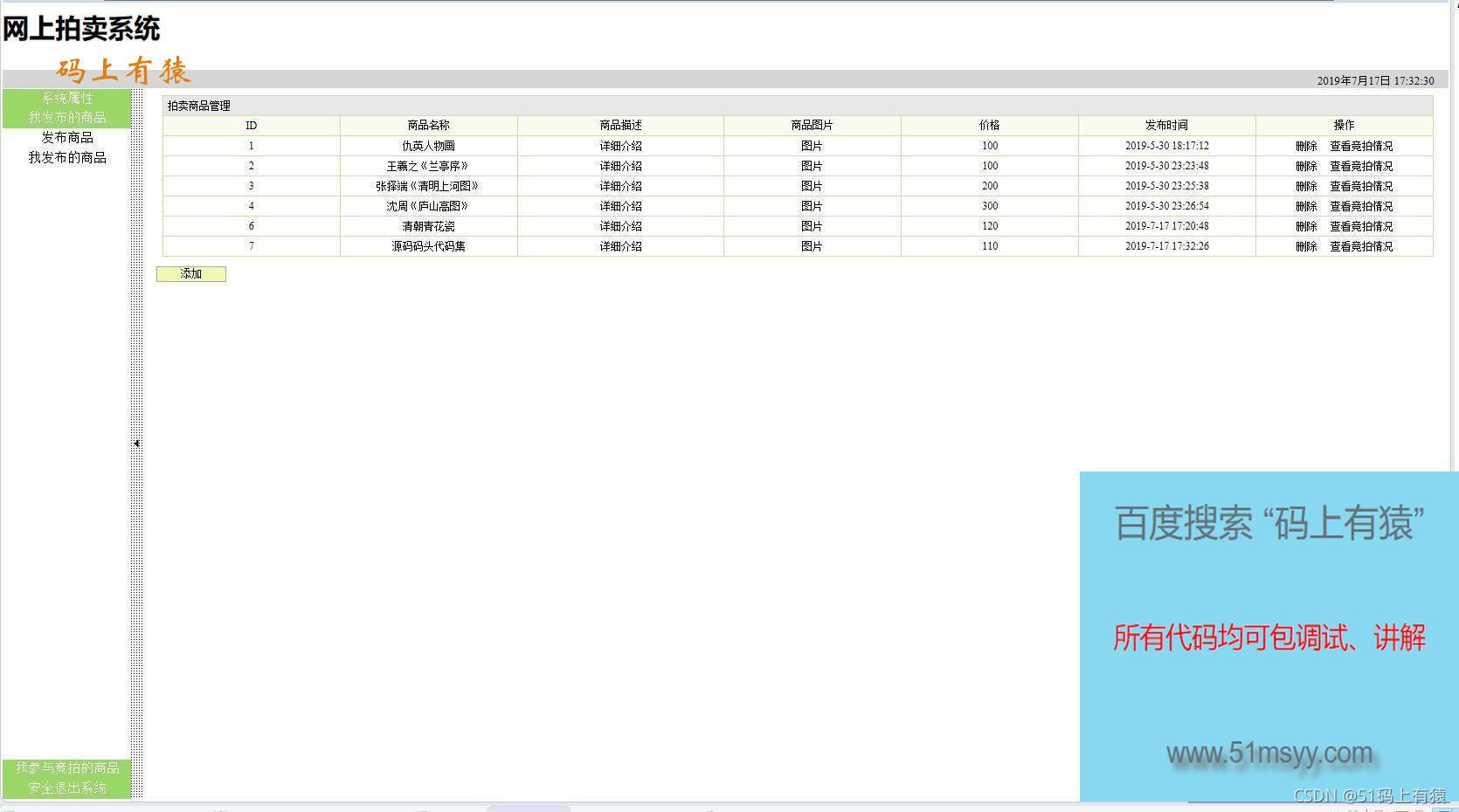
Task: Click the 操作 column header
Action: (x=1345, y=126)
